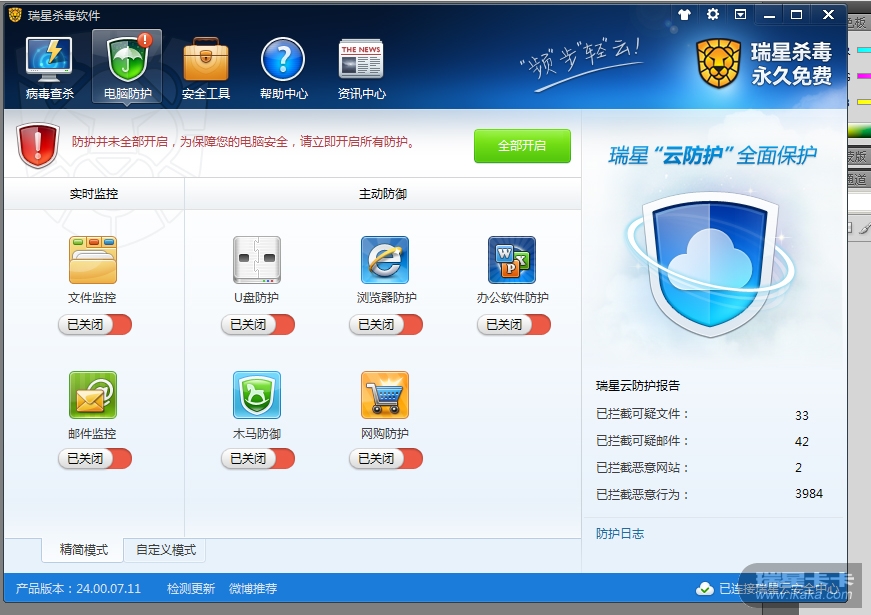The height and width of the screenshot is (615, 871).
Task: Click the 已拦截恶意网站 count 2
Action: (798, 468)
